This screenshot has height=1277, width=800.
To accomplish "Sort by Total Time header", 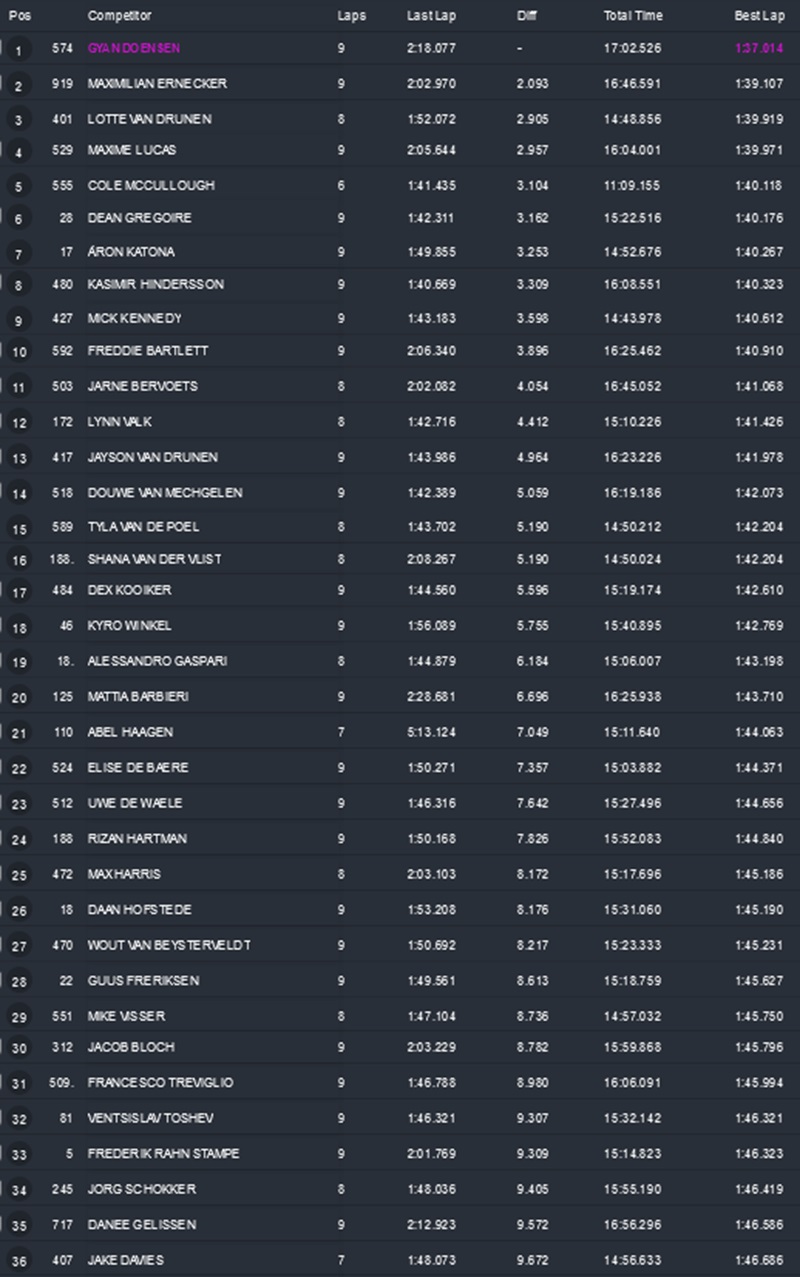I will 631,16.
